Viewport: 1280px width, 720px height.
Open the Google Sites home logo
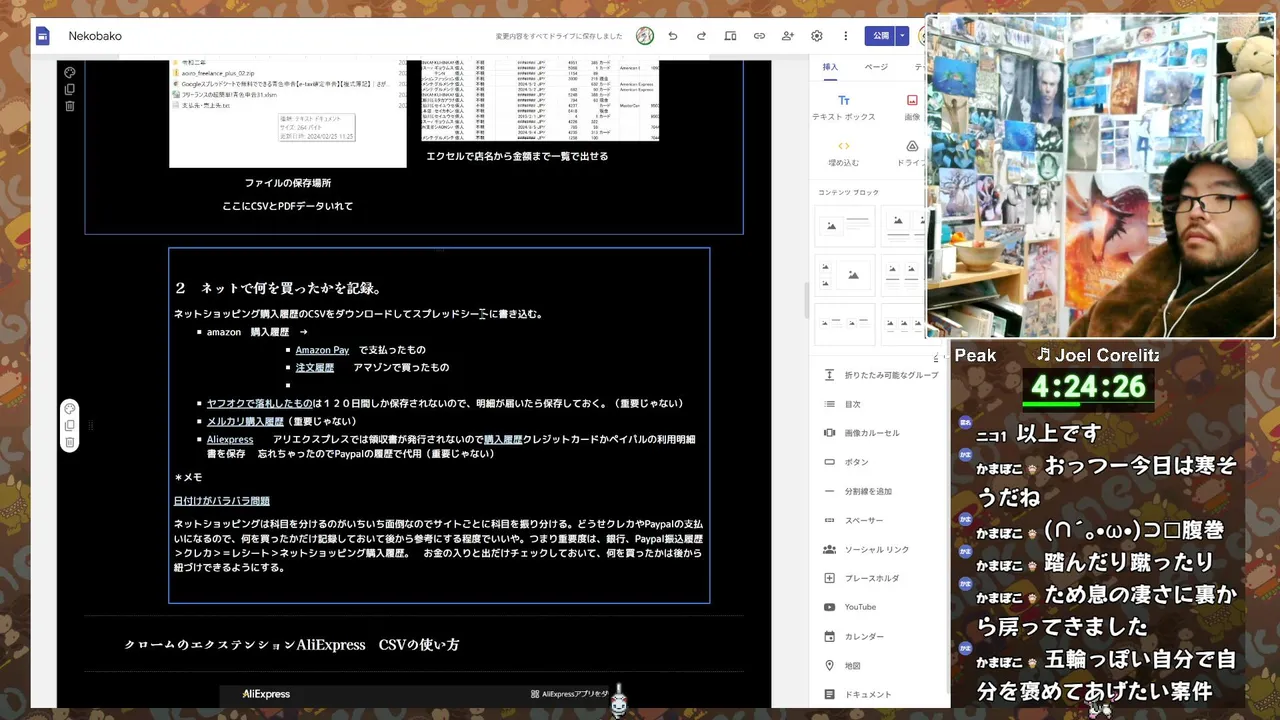click(x=43, y=36)
